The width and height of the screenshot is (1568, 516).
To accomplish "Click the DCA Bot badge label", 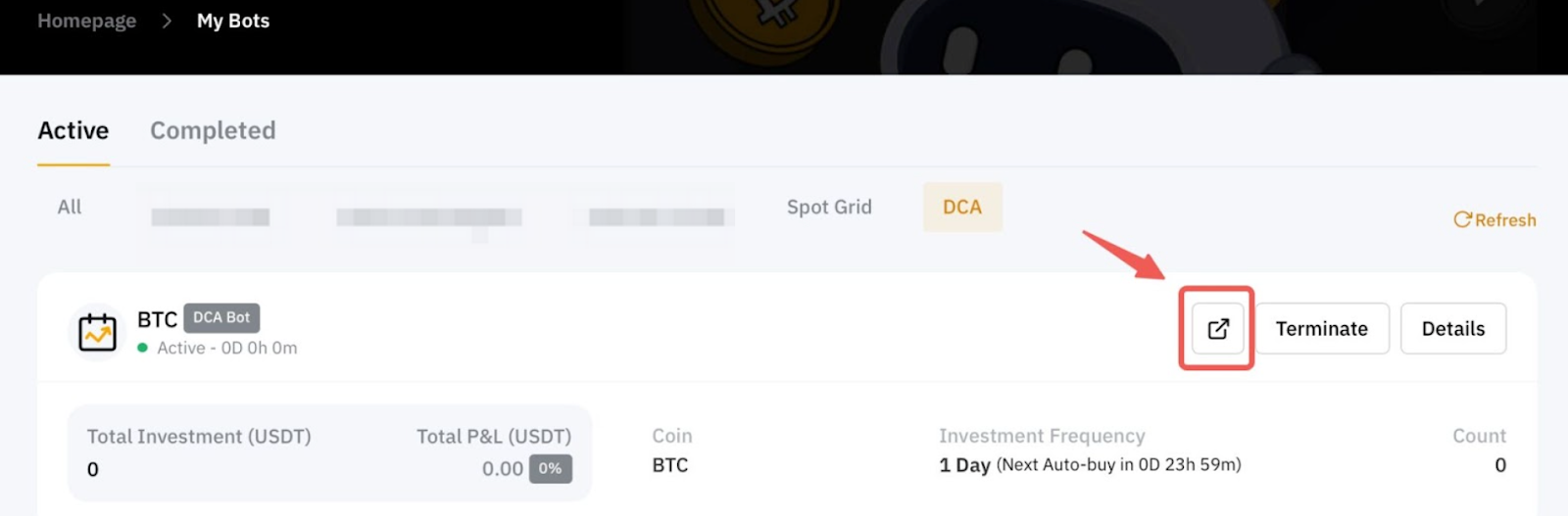I will [x=221, y=317].
